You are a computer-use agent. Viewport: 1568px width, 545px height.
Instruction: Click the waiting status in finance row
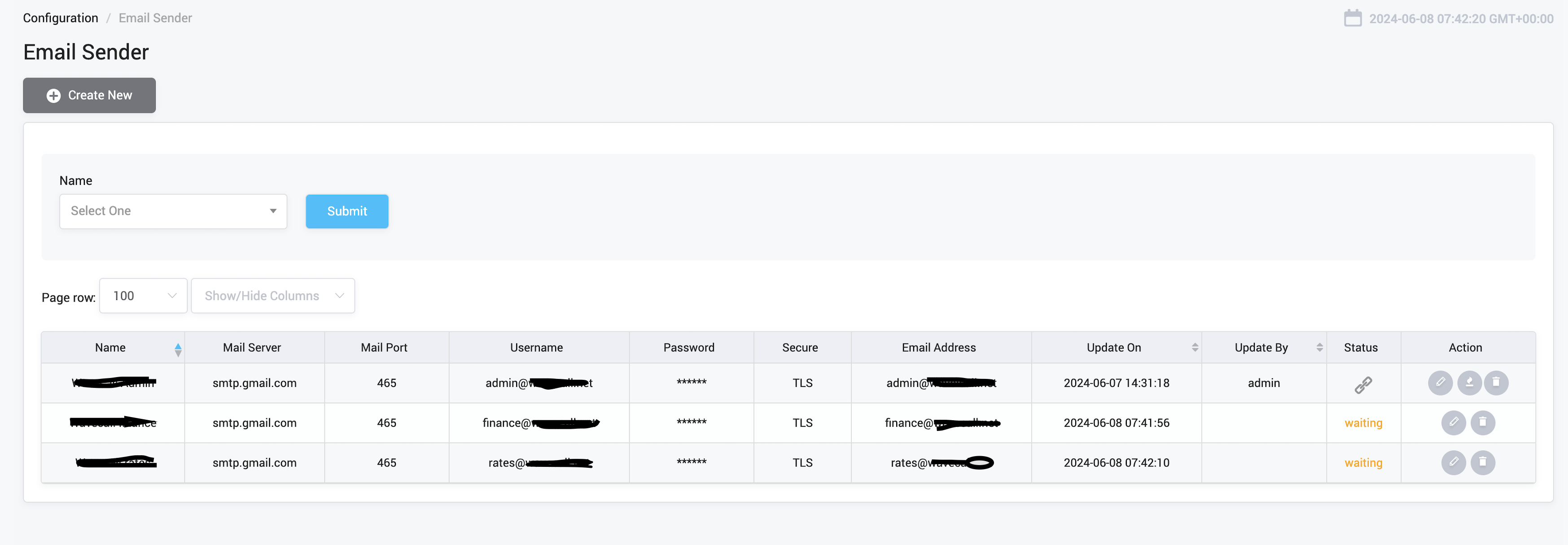(1363, 423)
